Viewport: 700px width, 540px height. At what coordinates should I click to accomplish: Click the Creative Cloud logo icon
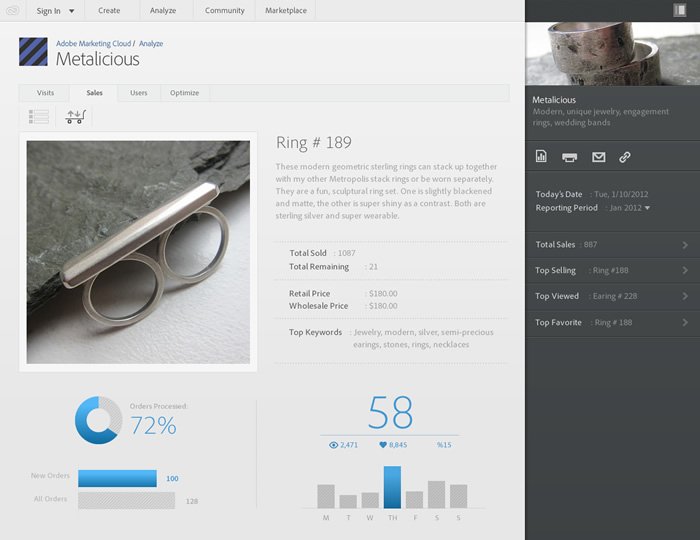point(12,10)
